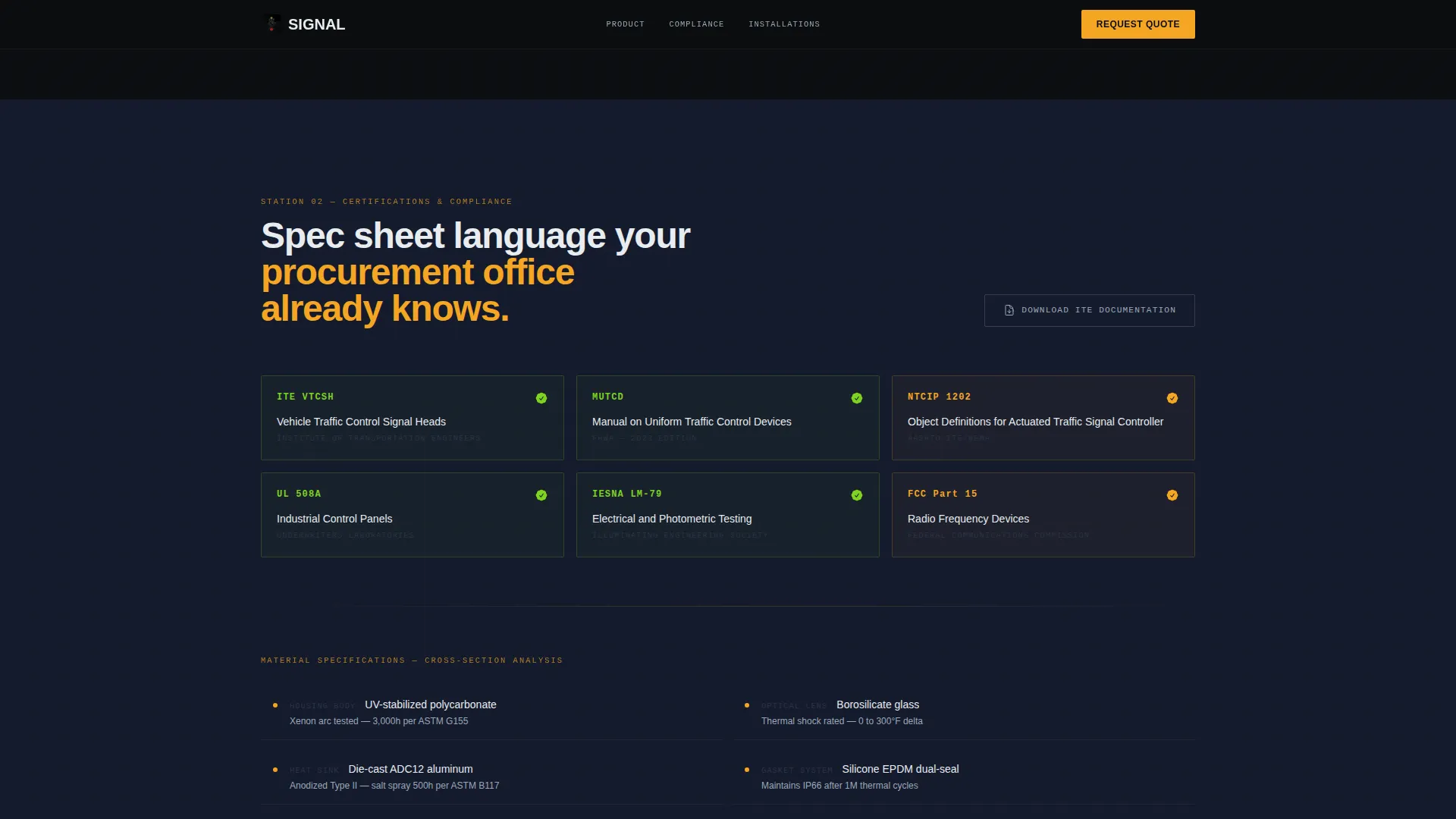This screenshot has width=1456, height=819.
Task: Click the Request Quote button
Action: (1137, 24)
